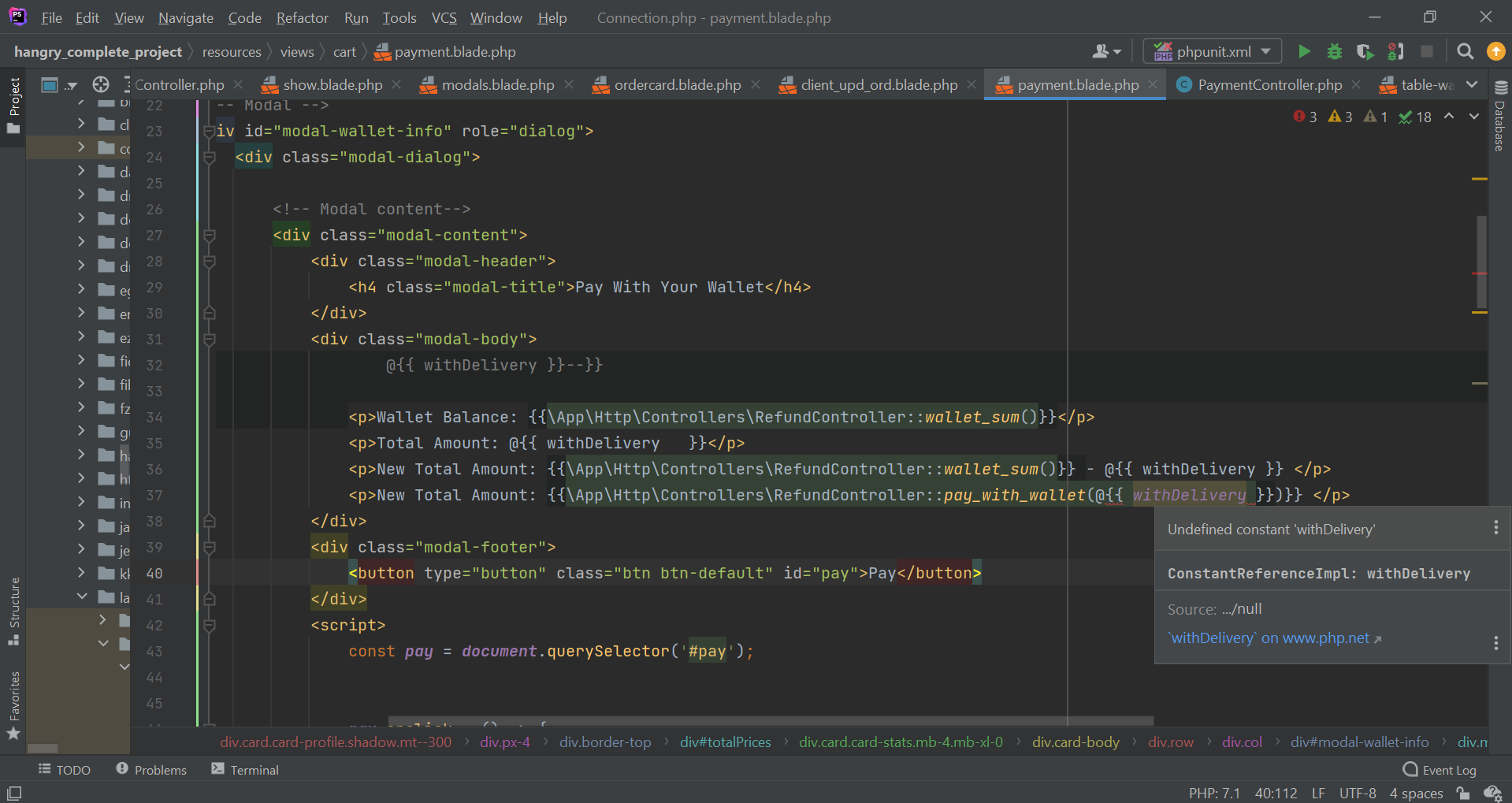Expand the 'in' folder in project tree
1512x803 pixels.
tap(81, 502)
